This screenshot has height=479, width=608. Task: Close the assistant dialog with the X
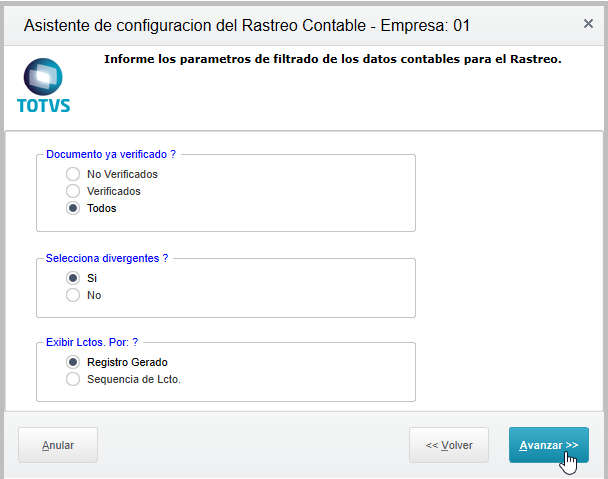588,24
